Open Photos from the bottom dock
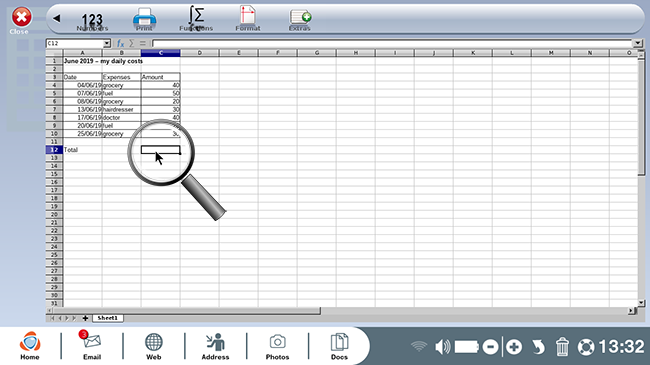Viewport: 650px width, 365px height. point(277,346)
